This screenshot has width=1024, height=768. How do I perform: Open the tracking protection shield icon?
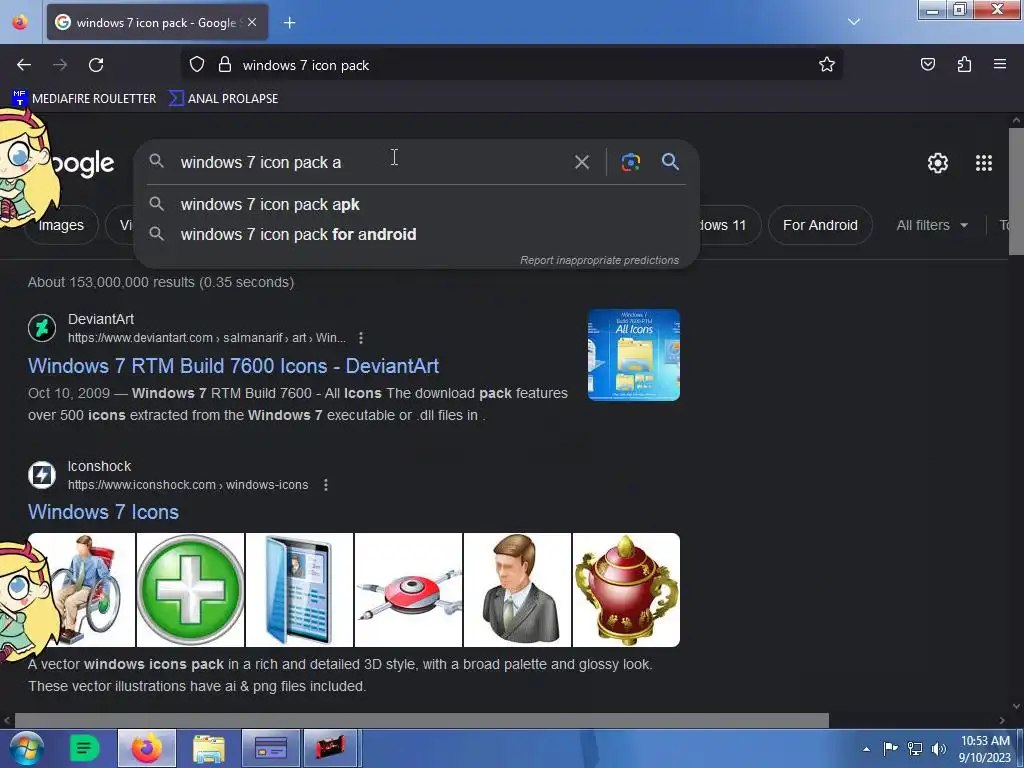197,65
